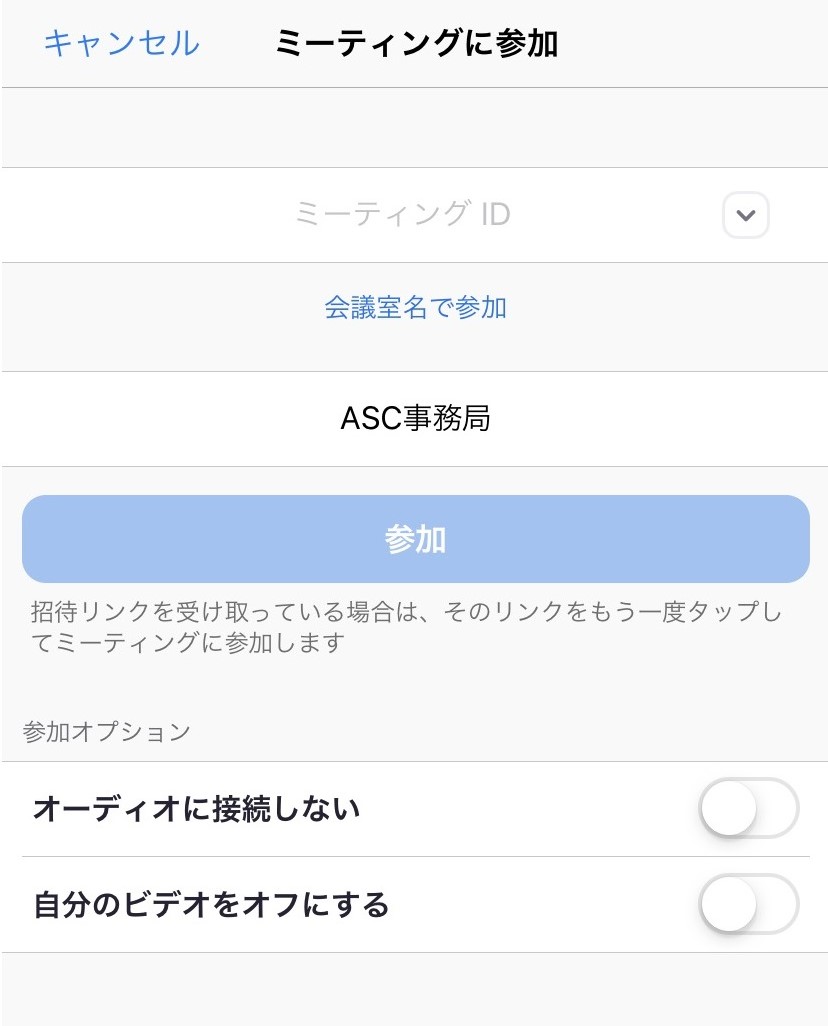The width and height of the screenshot is (828, 1026).
Task: Open the meeting ID history chevron dropdown
Action: (x=746, y=215)
